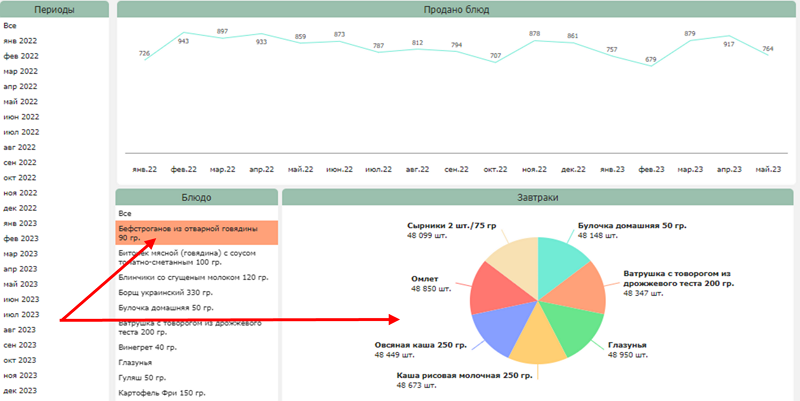Choose мар 2022 in period list
The height and width of the screenshot is (401, 800).
coord(20,71)
